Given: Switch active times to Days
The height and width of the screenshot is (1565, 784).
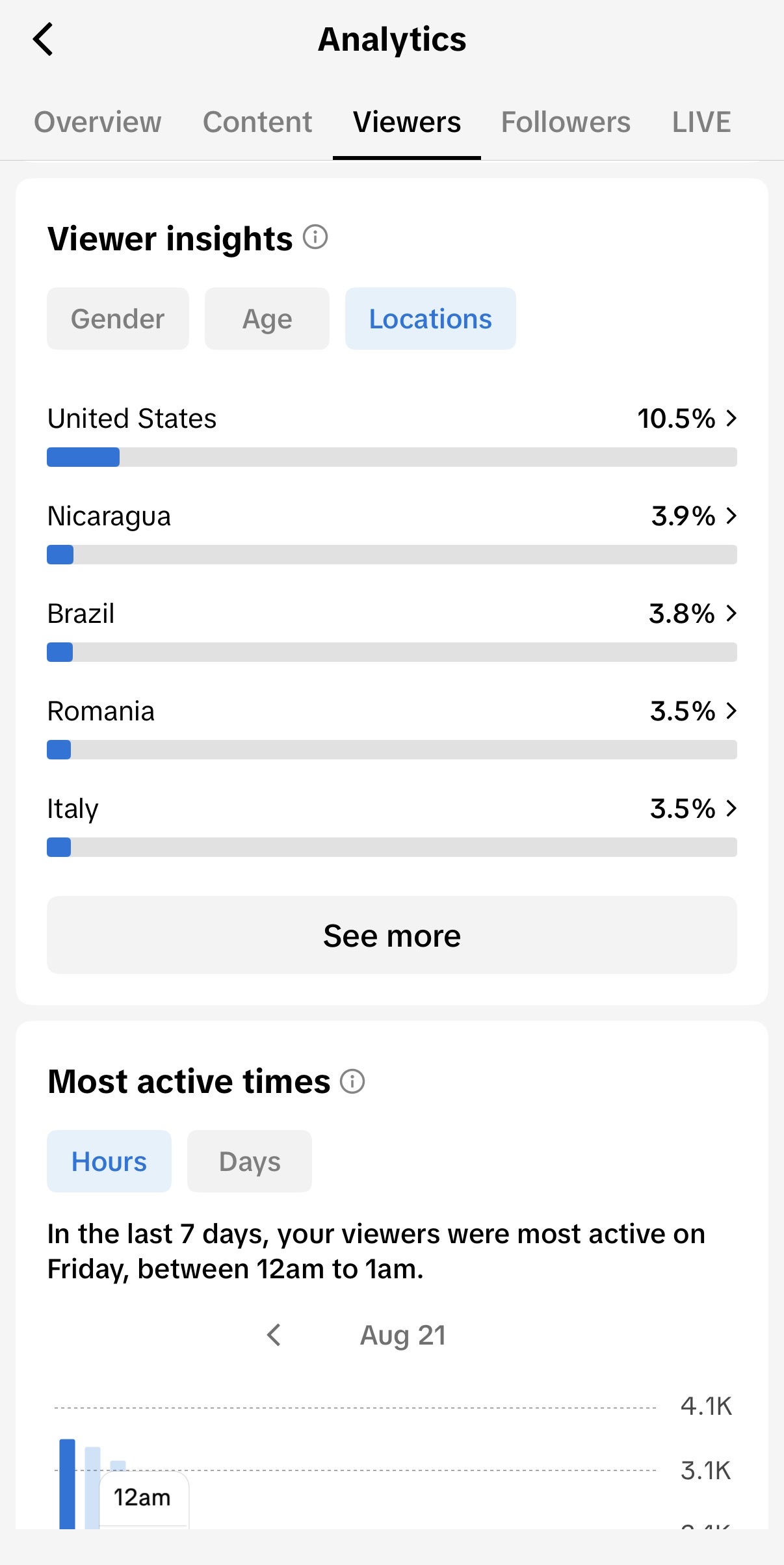Looking at the screenshot, I should point(250,1161).
